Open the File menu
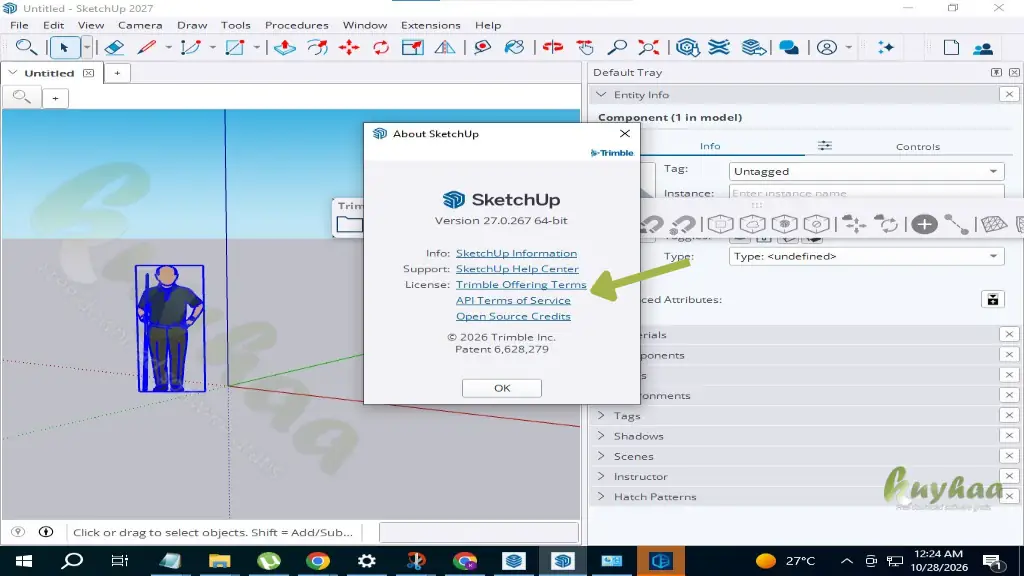1024x576 pixels. coord(19,25)
